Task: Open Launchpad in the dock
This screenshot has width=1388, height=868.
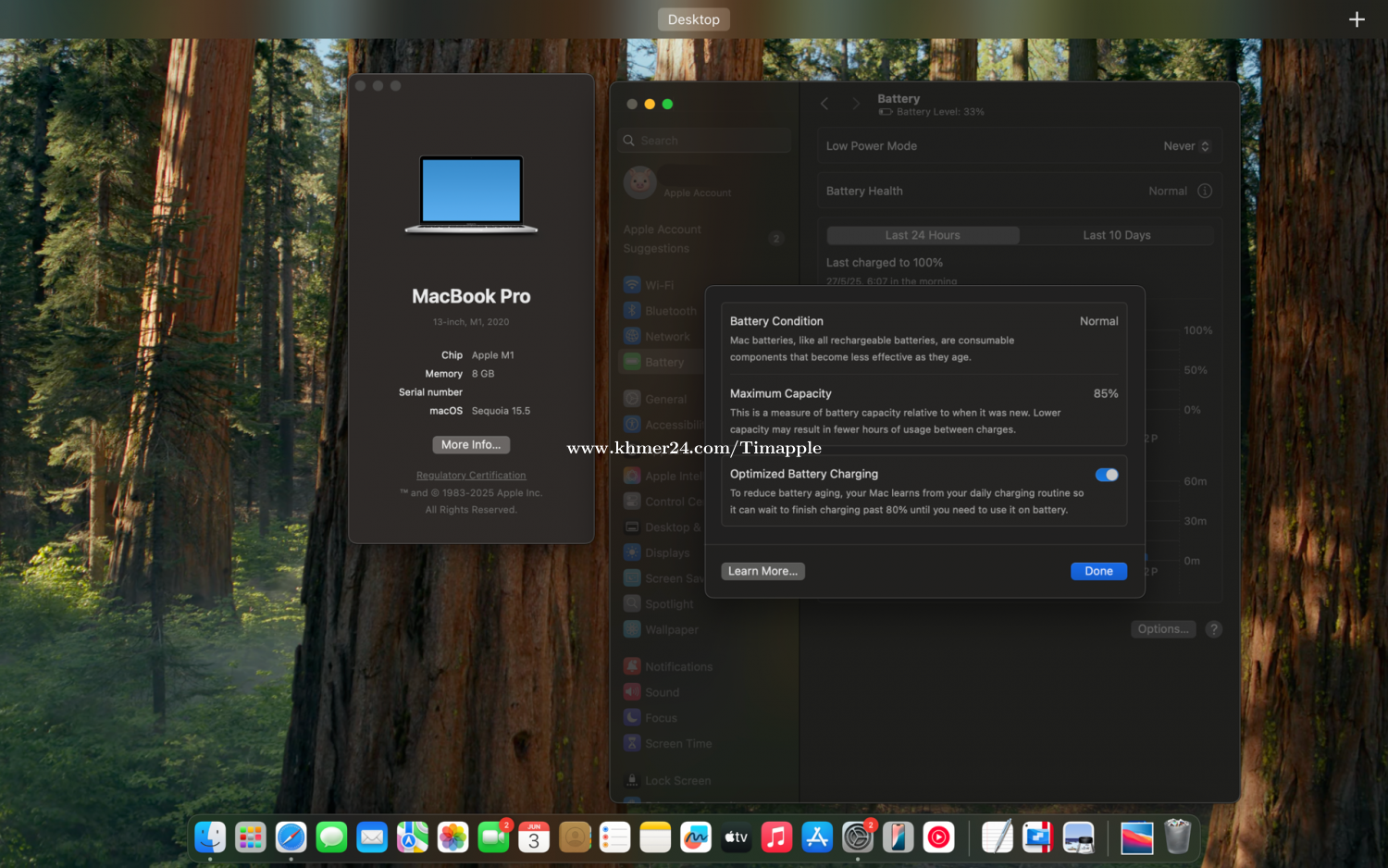Action: [251, 837]
